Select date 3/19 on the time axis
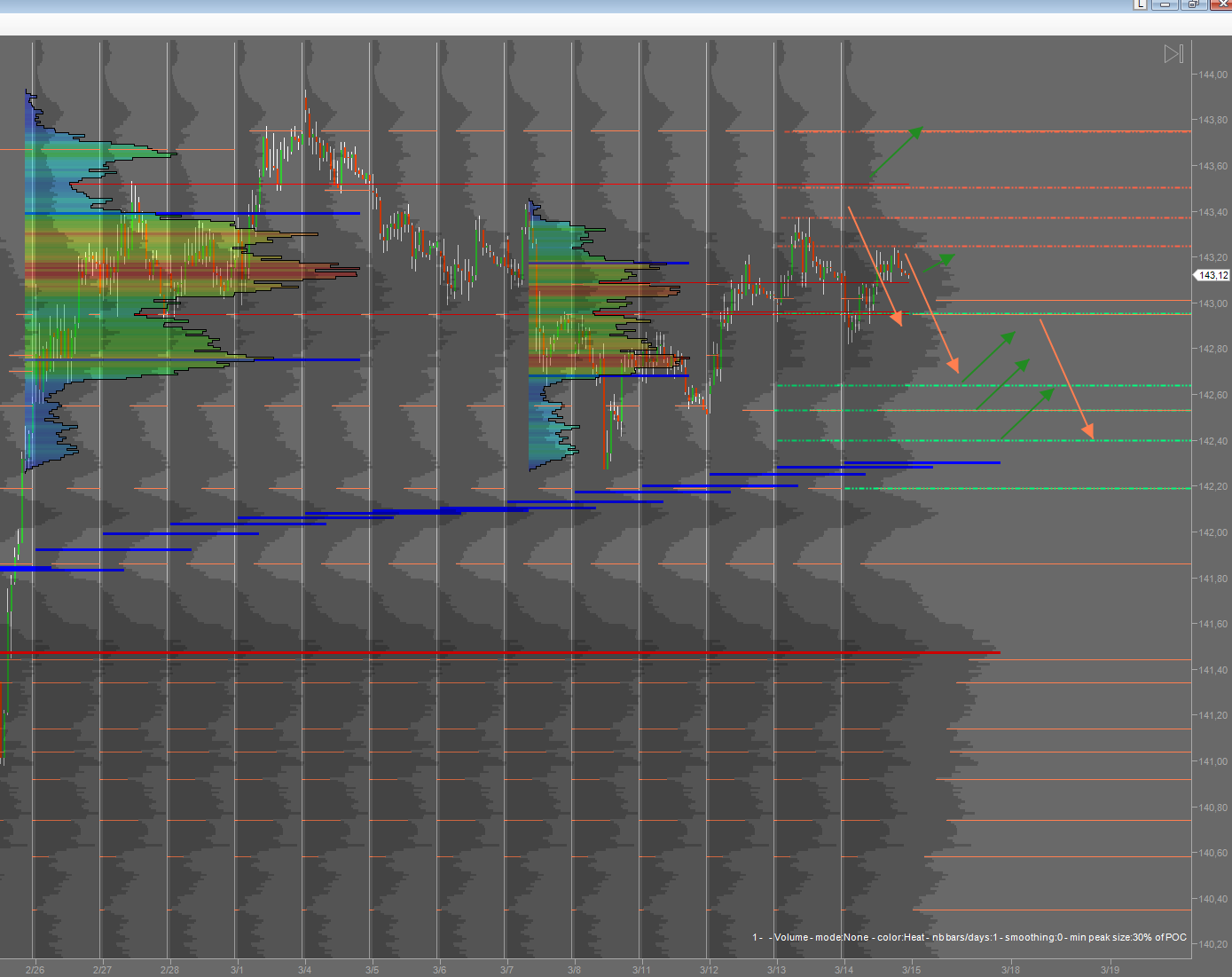Image resolution: width=1232 pixels, height=977 pixels. click(x=1110, y=970)
